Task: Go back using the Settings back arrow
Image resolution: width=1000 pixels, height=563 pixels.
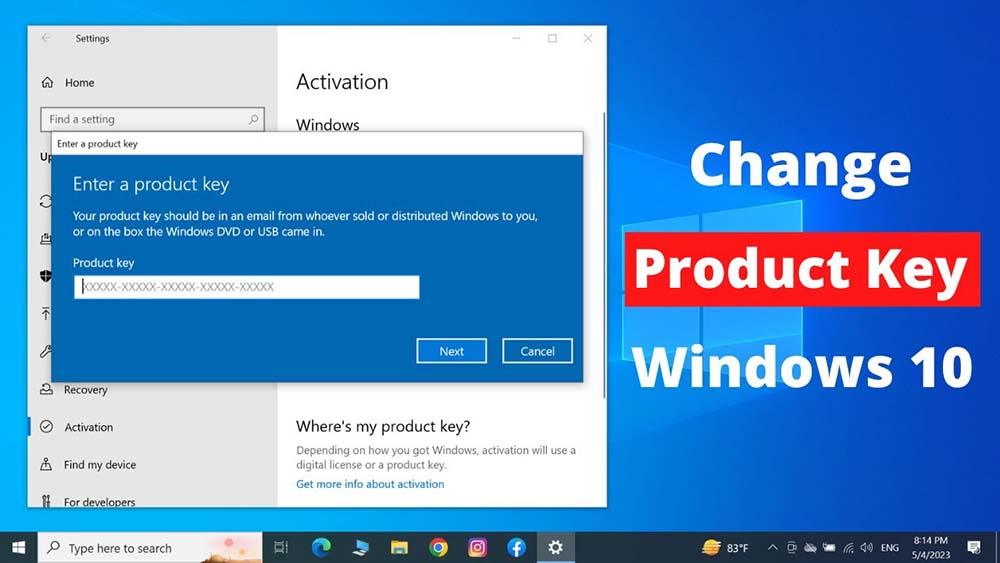Action: (46, 38)
